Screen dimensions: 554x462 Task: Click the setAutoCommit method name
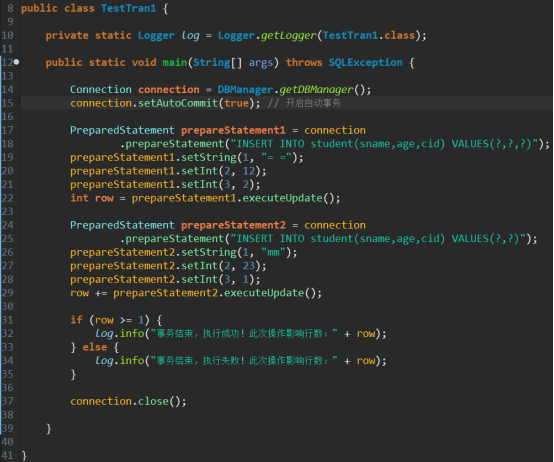click(x=178, y=103)
